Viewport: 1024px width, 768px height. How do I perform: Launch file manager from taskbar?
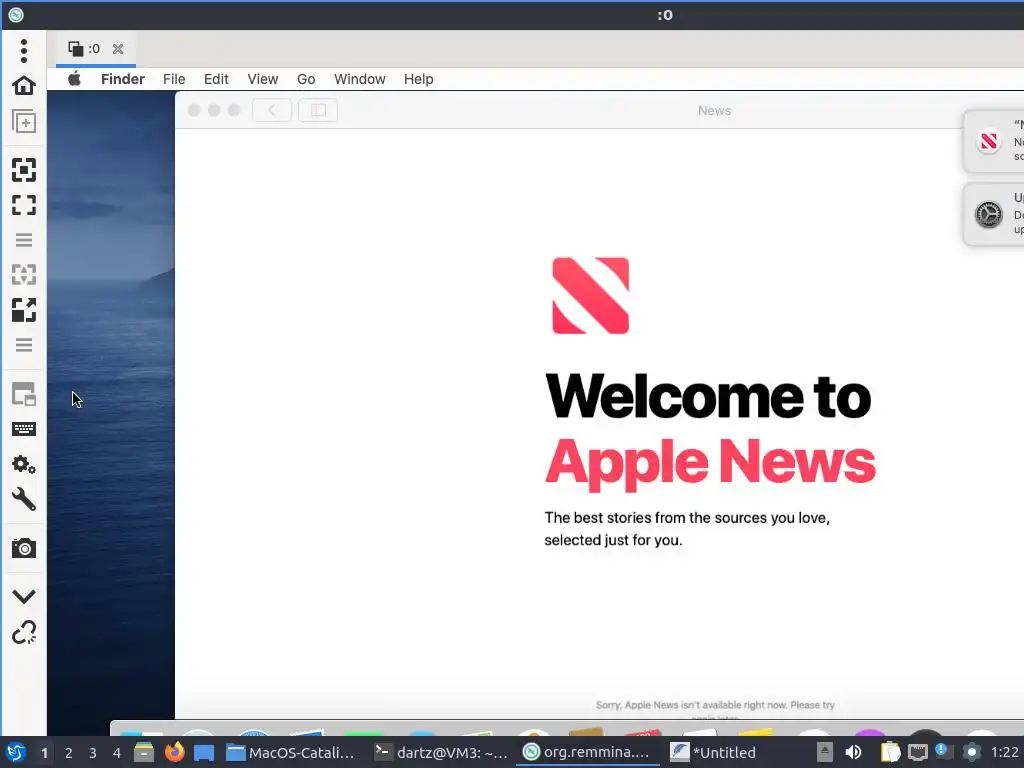click(x=144, y=752)
